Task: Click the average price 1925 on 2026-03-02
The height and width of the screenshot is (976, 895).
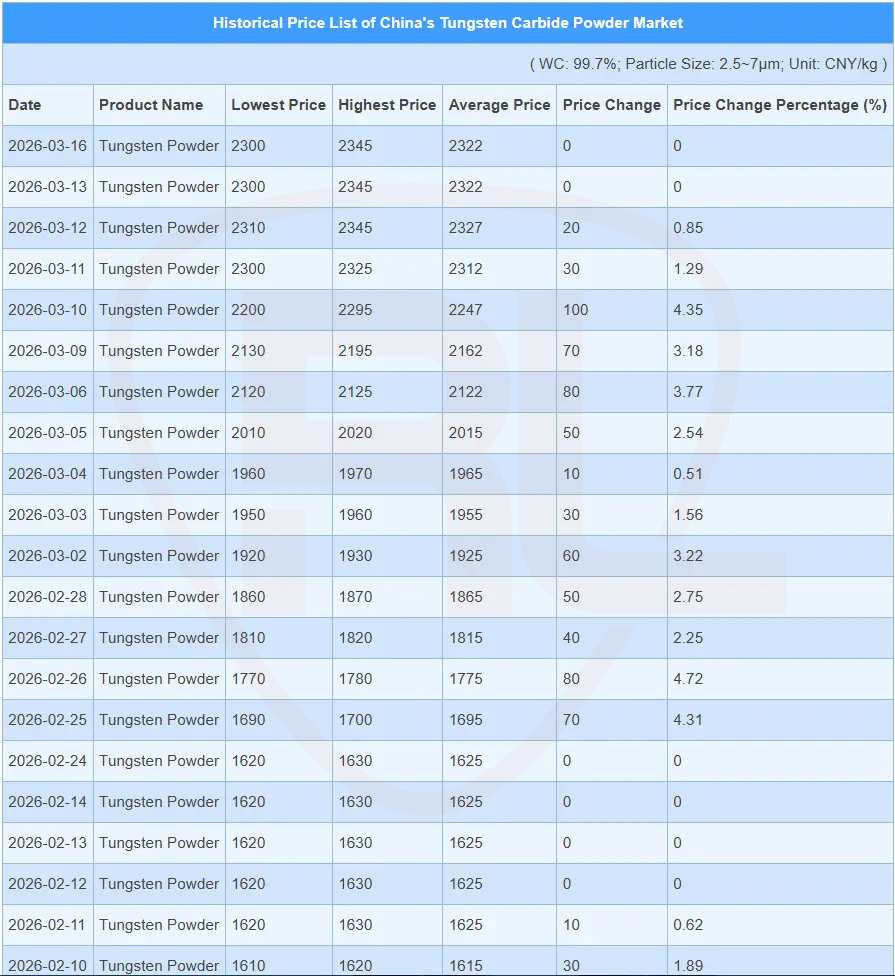Action: 466,556
